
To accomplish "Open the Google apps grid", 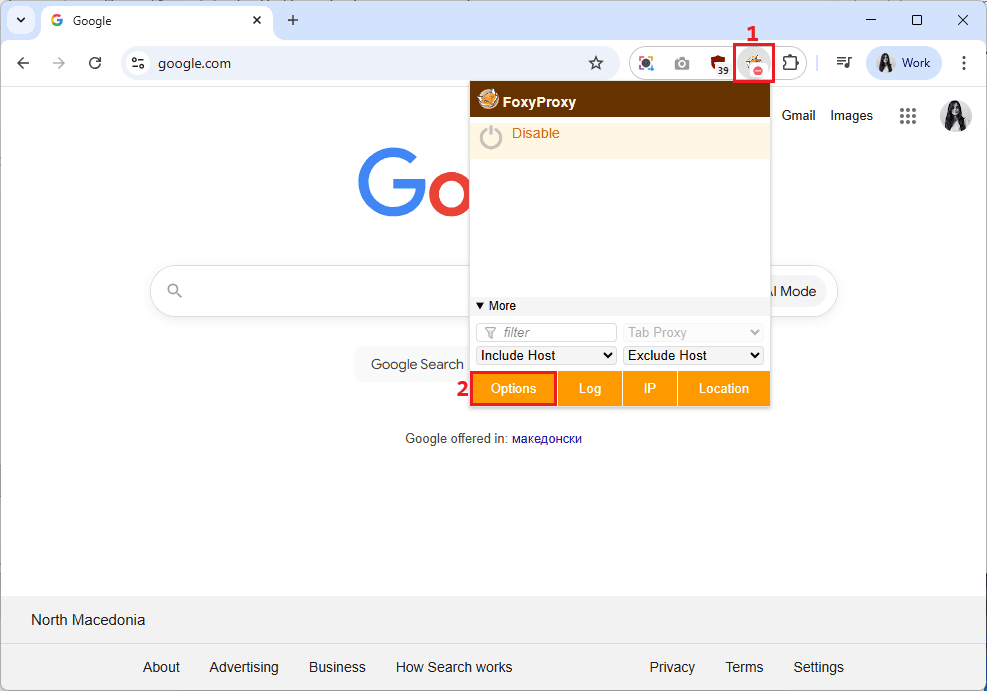I will pyautogui.click(x=907, y=116).
